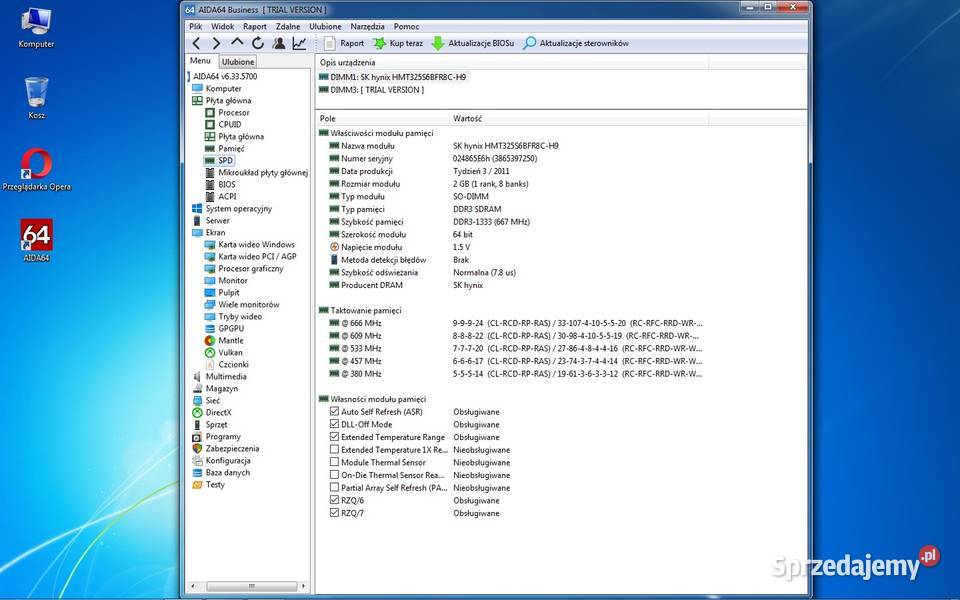This screenshot has width=960, height=600.
Task: Click the user profile toolbar icon
Action: (279, 43)
